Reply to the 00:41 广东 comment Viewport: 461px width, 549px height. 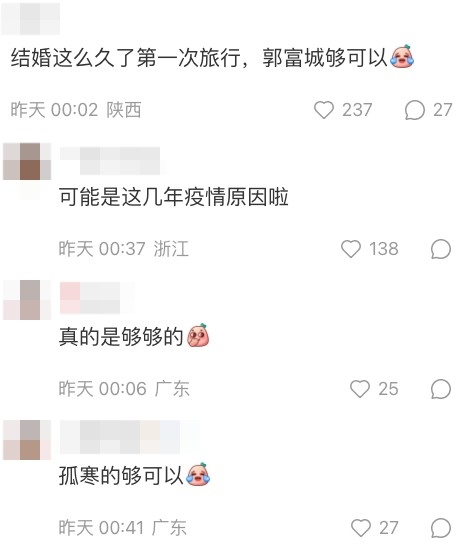(441, 528)
